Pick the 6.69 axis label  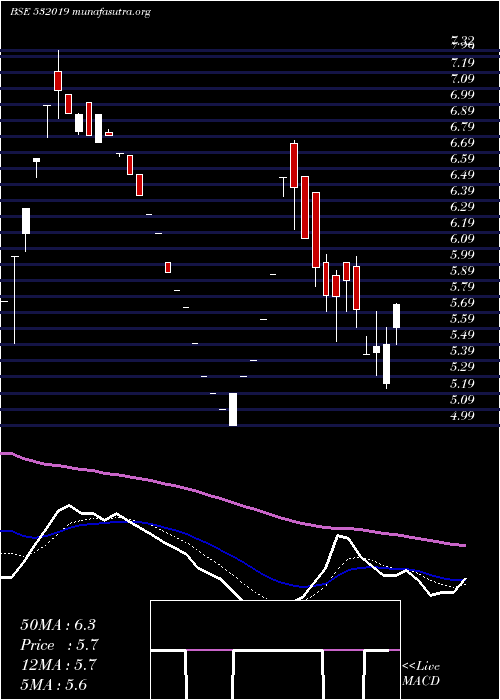[x=462, y=143]
